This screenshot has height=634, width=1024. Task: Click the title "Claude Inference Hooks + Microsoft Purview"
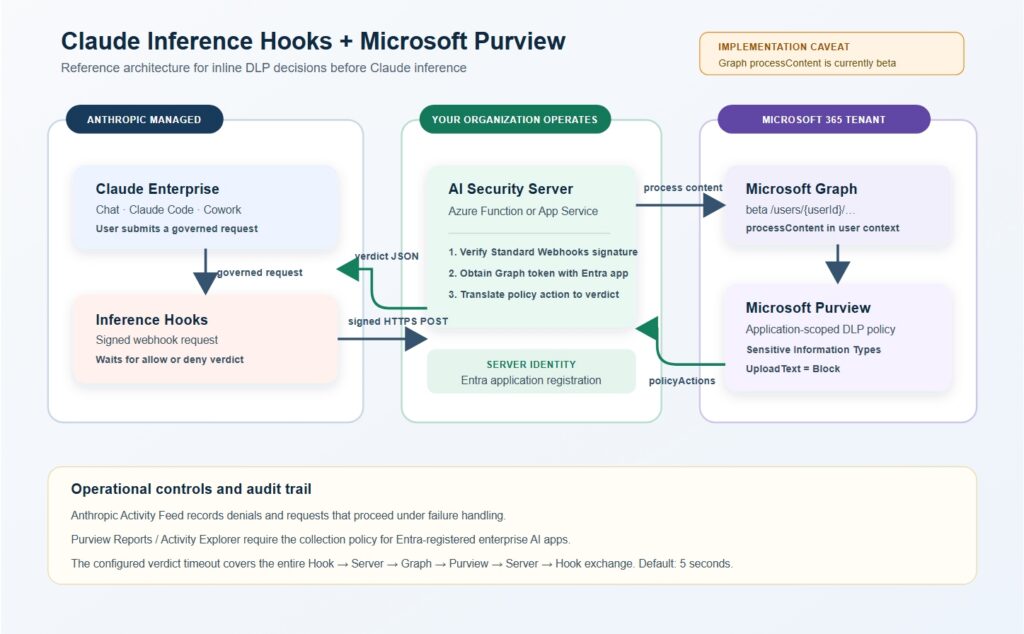[313, 41]
